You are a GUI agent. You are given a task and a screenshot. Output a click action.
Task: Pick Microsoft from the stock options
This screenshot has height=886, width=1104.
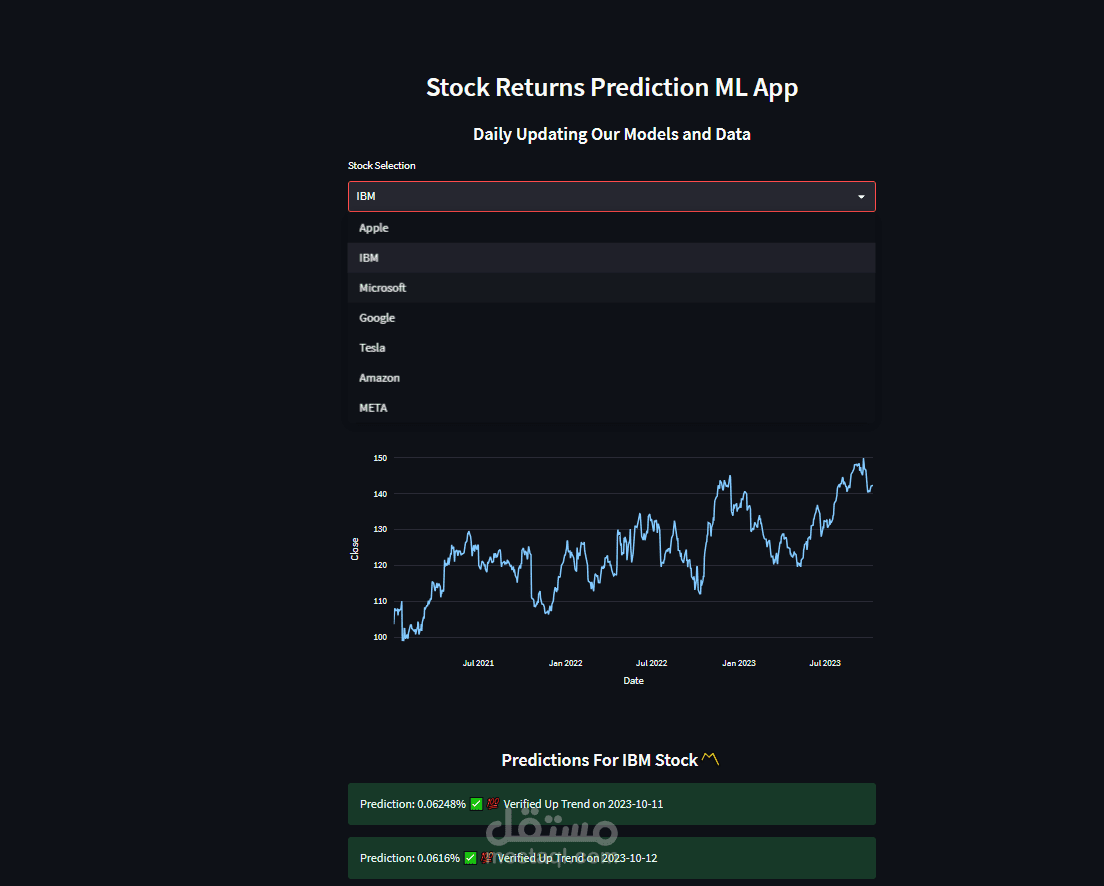tap(611, 288)
